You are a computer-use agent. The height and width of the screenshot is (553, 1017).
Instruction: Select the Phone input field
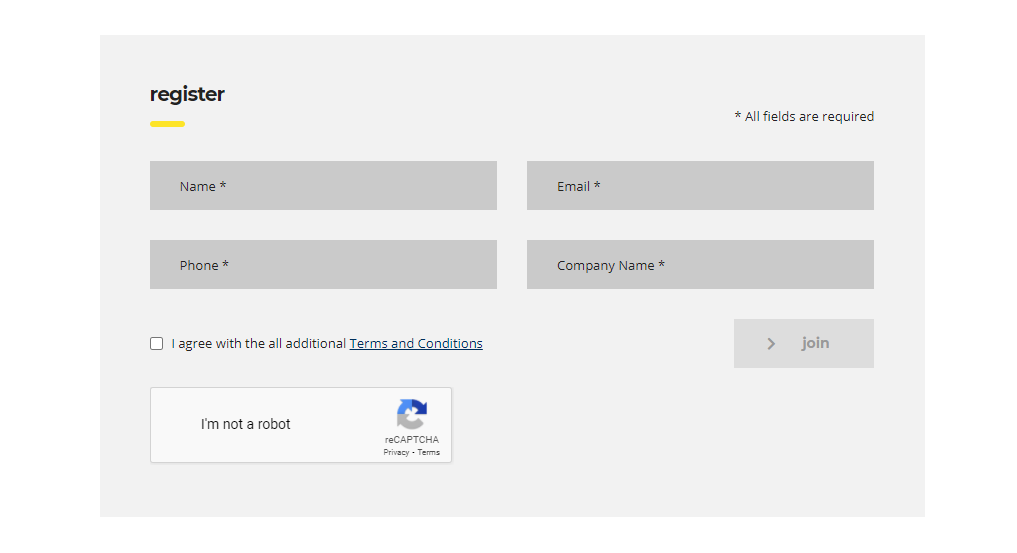(323, 265)
